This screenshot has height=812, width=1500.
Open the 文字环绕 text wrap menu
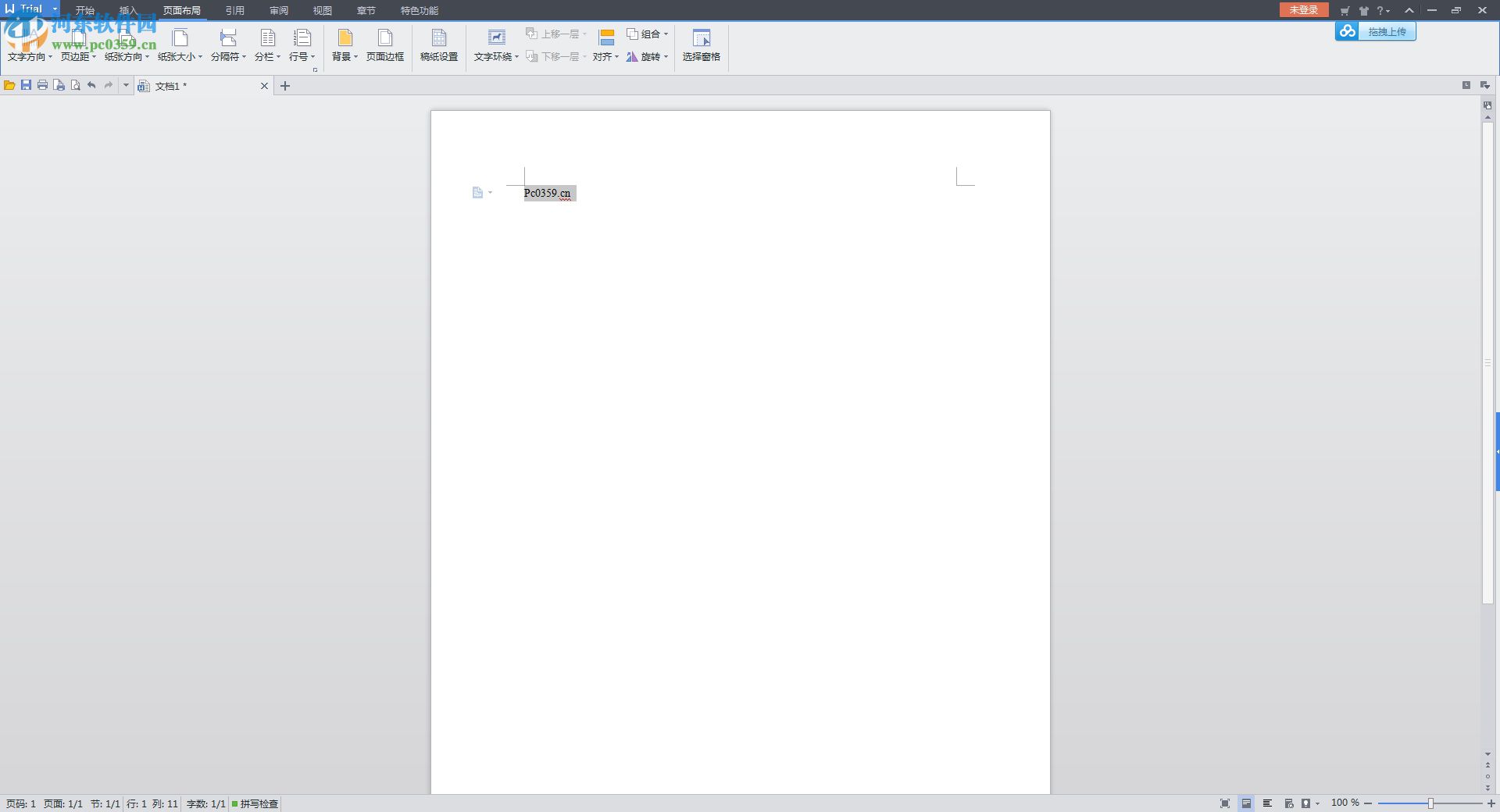click(x=496, y=45)
